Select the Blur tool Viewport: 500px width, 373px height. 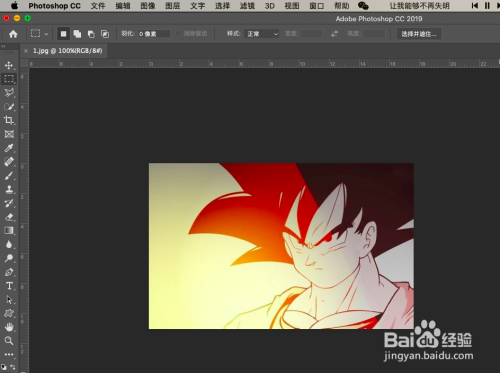click(9, 245)
